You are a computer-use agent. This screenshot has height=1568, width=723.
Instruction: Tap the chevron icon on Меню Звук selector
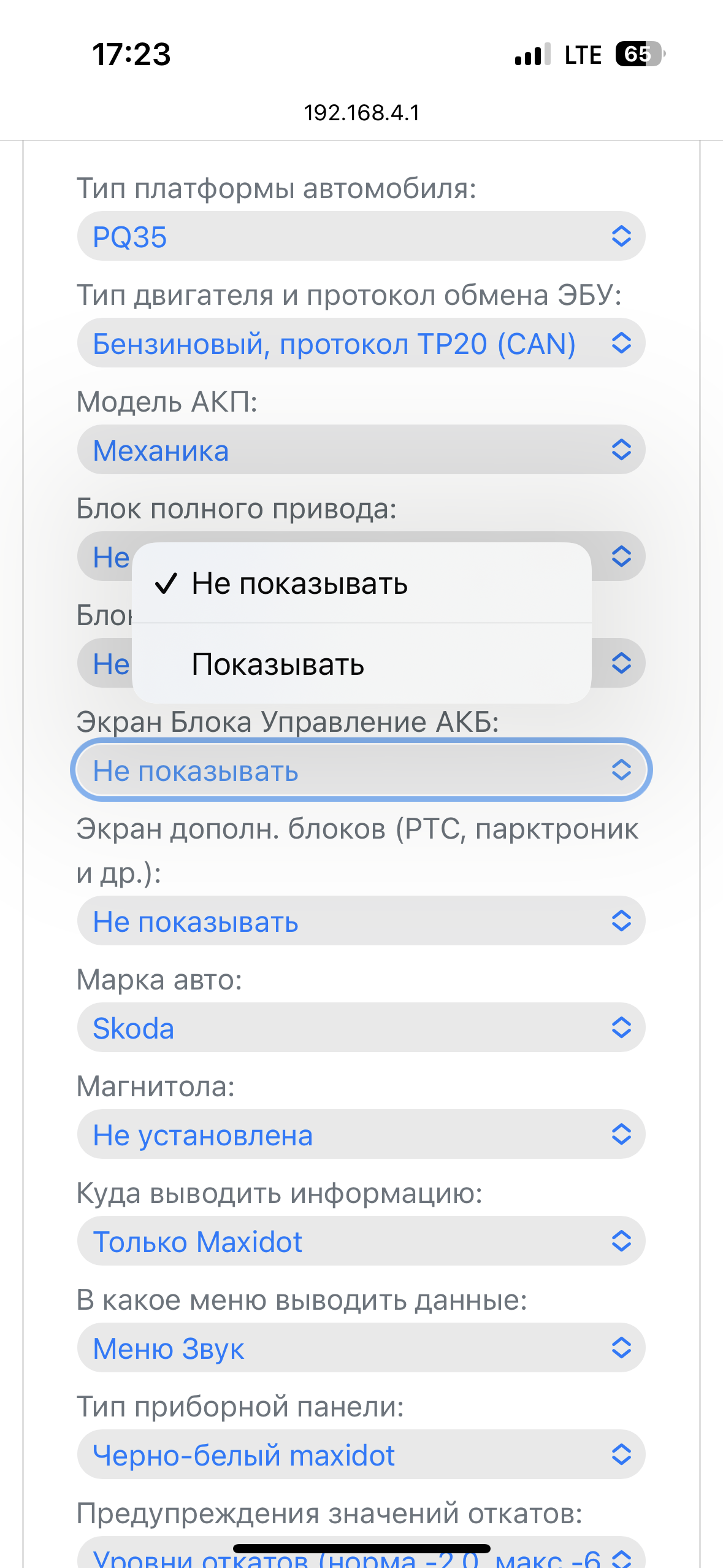621,1348
